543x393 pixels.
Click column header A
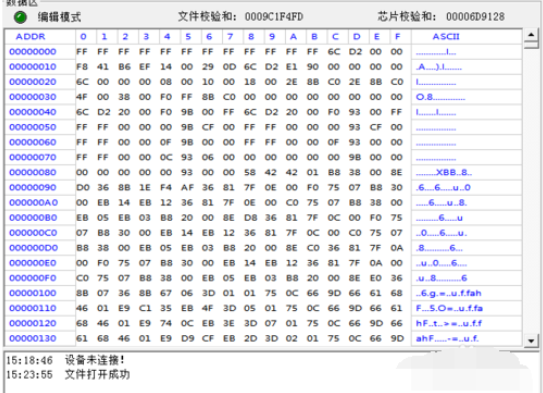pos(293,37)
